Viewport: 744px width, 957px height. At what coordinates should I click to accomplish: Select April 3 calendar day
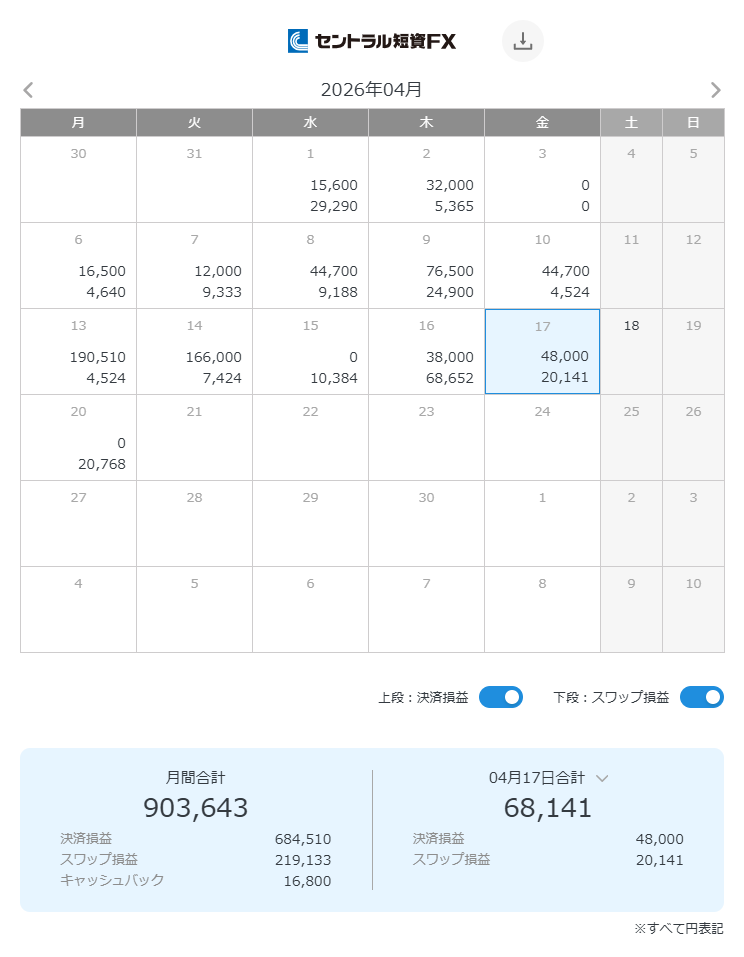pyautogui.click(x=542, y=179)
